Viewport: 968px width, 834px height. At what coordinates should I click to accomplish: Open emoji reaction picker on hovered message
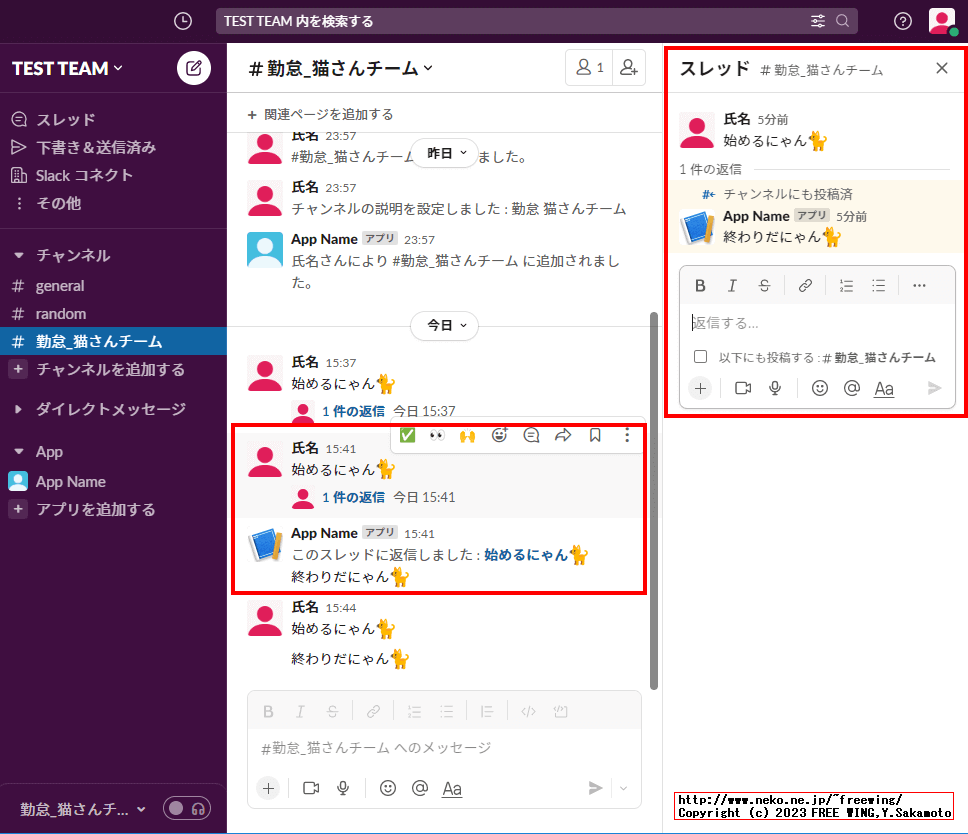(499, 435)
